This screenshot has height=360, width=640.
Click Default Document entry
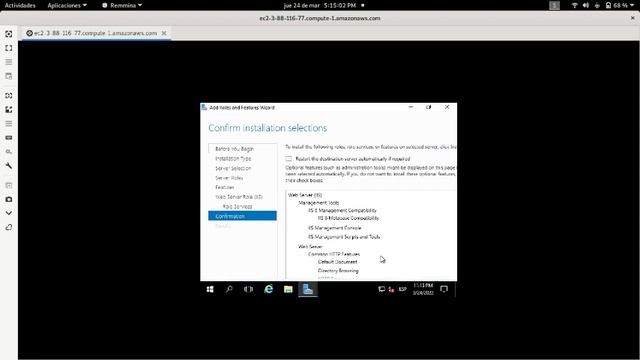pos(338,262)
